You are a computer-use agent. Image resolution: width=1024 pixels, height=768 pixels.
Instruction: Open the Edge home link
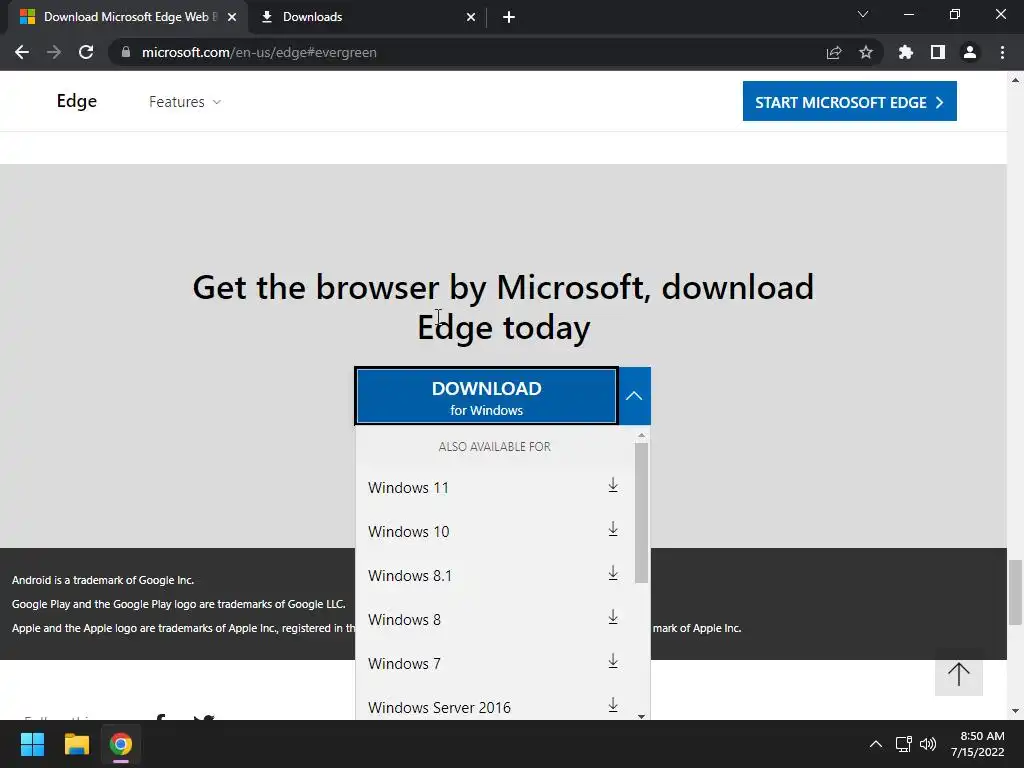click(76, 101)
